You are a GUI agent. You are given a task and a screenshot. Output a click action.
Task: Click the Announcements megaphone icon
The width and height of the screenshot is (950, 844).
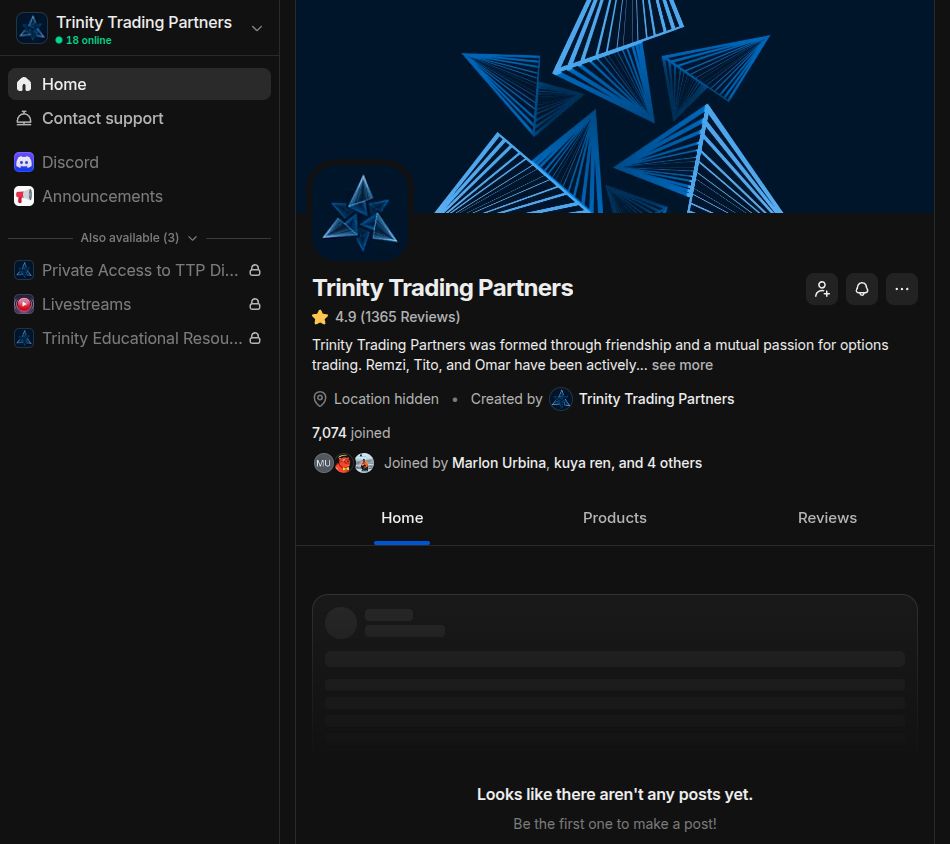pyautogui.click(x=24, y=196)
